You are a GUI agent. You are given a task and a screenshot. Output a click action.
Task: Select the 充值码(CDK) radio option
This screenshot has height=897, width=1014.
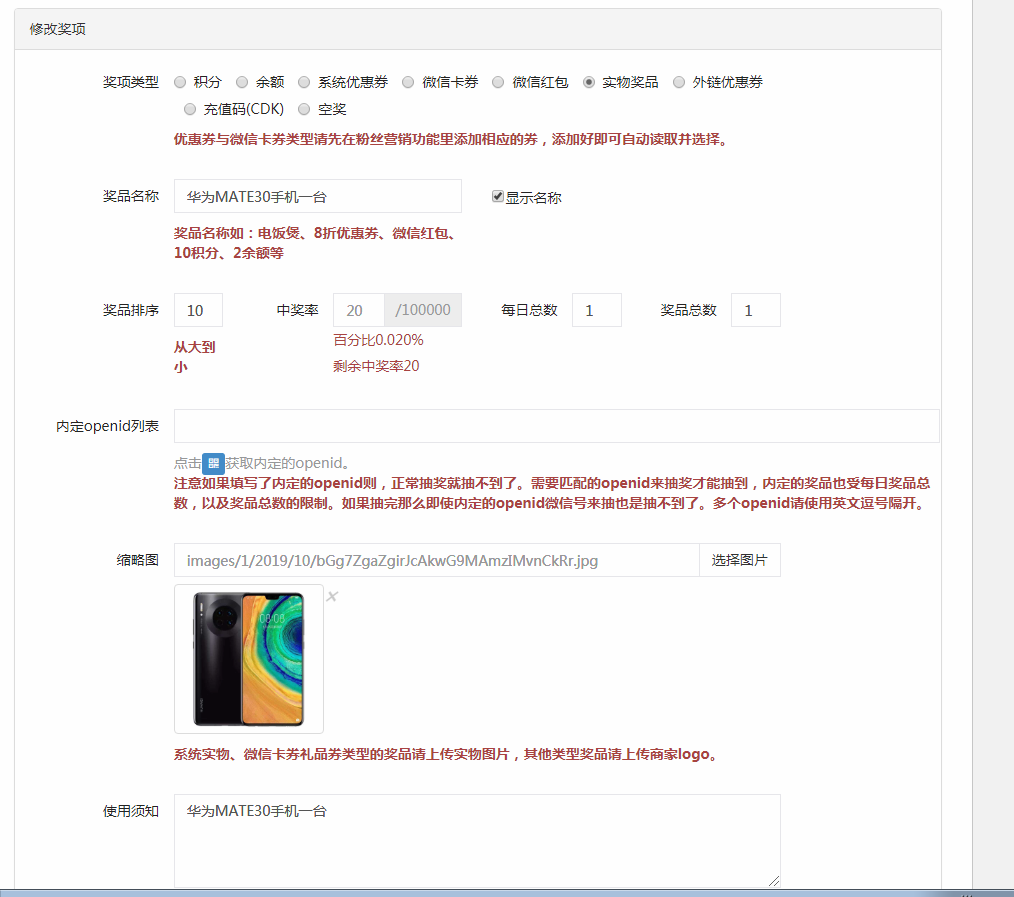click(x=190, y=109)
